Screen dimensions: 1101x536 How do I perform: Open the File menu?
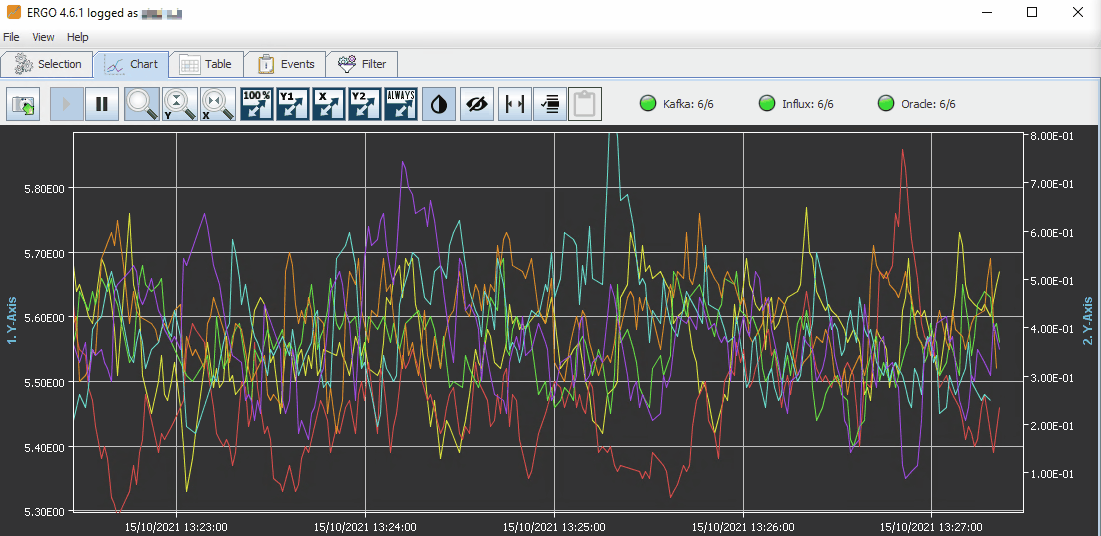[11, 37]
